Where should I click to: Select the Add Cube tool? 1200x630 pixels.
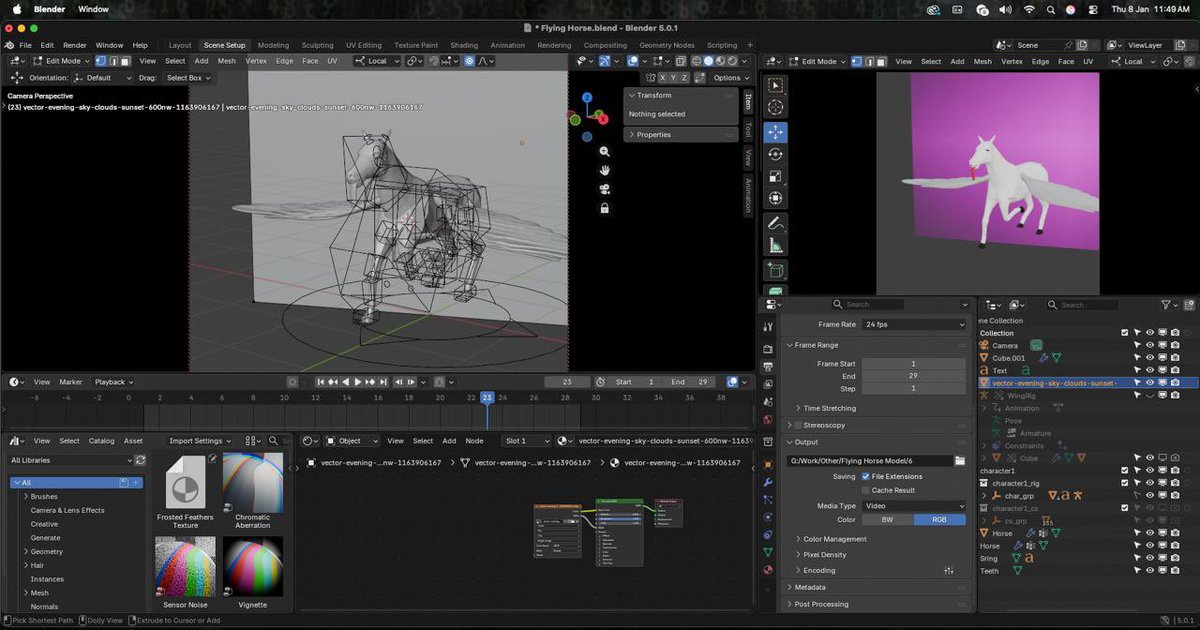pos(776,270)
